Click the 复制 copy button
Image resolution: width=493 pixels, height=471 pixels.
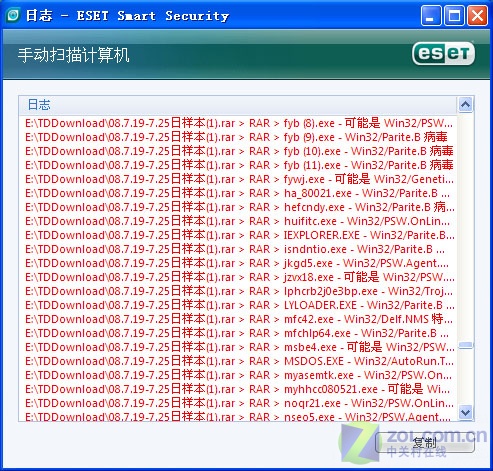425,443
